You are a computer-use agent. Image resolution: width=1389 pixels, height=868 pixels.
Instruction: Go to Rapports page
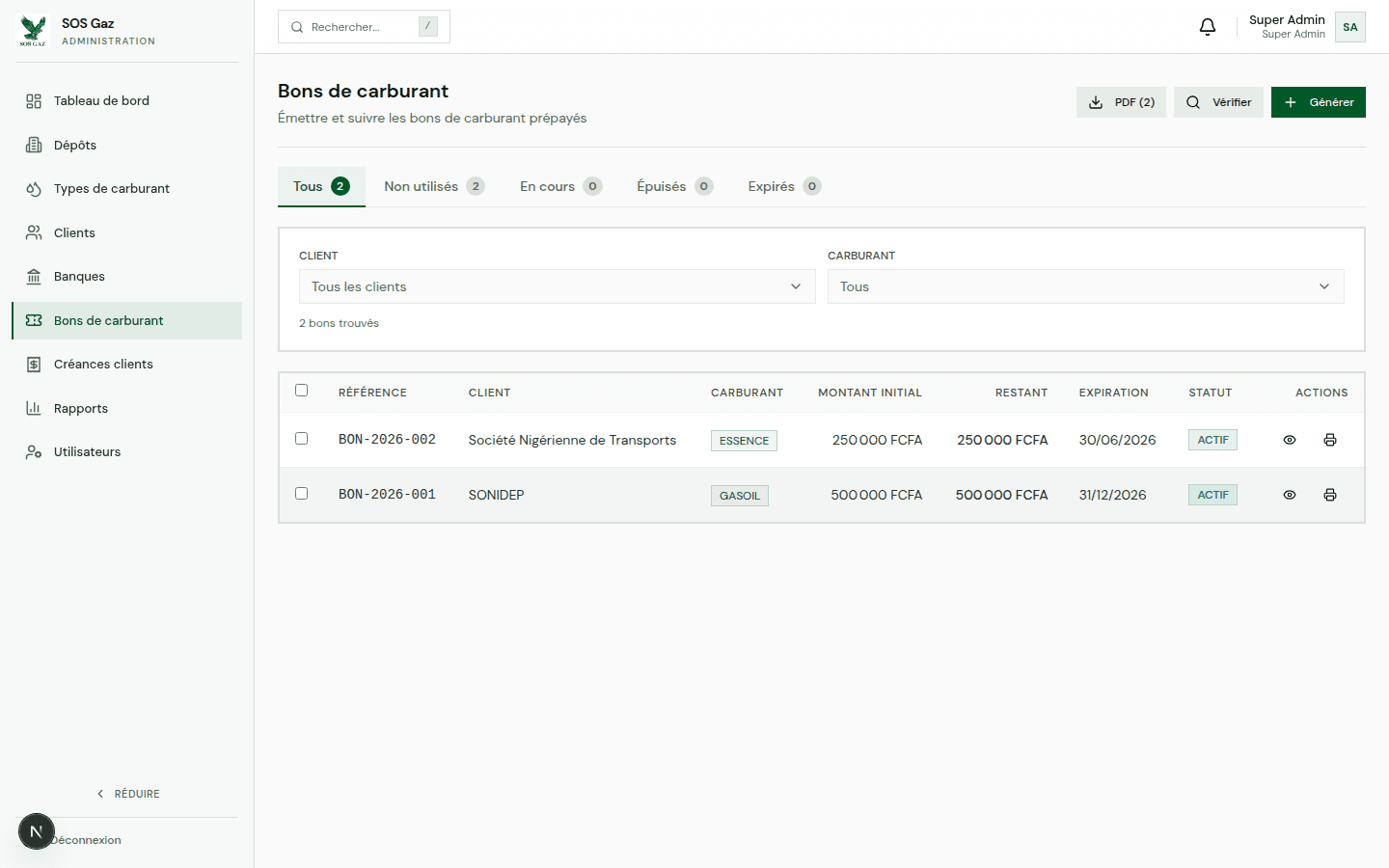(127, 408)
